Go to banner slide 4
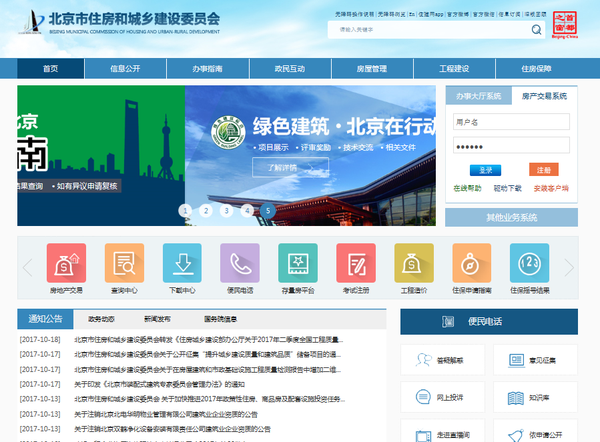The width and height of the screenshot is (600, 442). (x=247, y=210)
